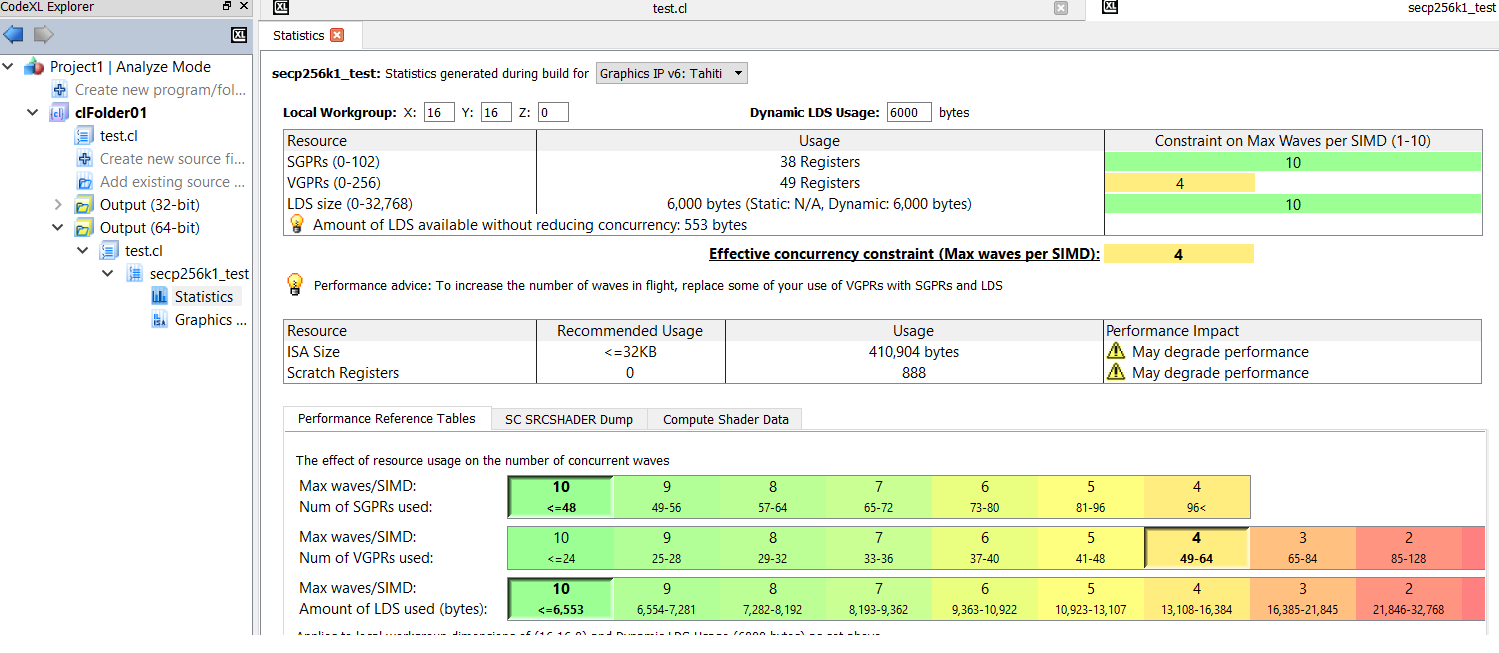Click the Local Workgroup X input field
Screen dimensions: 1499x653
(439, 112)
